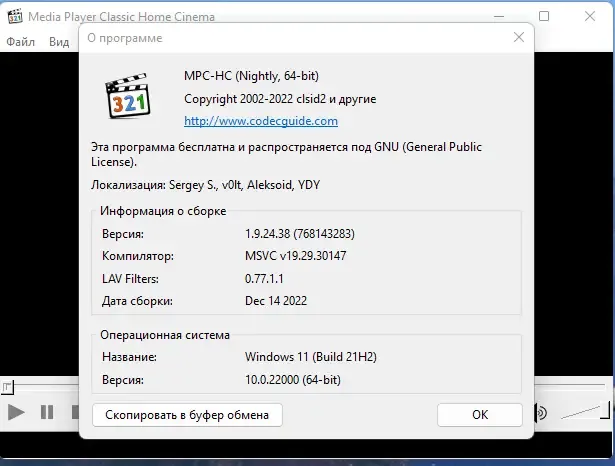Close the О программе dialog
The width and height of the screenshot is (615, 466).
click(x=519, y=37)
